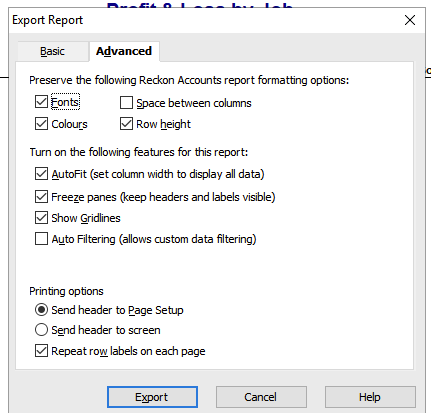This screenshot has width=431, height=413.
Task: Open Help for exporting reports
Action: click(x=370, y=397)
